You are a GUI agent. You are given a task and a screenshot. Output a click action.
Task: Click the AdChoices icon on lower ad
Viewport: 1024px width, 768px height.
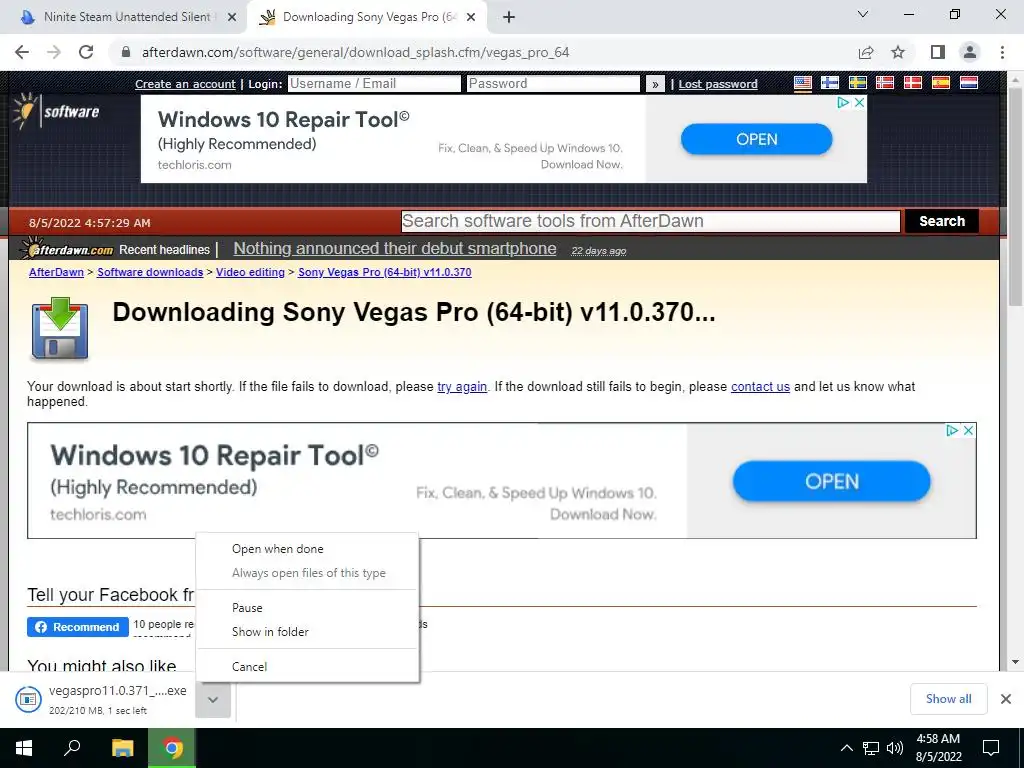(952, 430)
